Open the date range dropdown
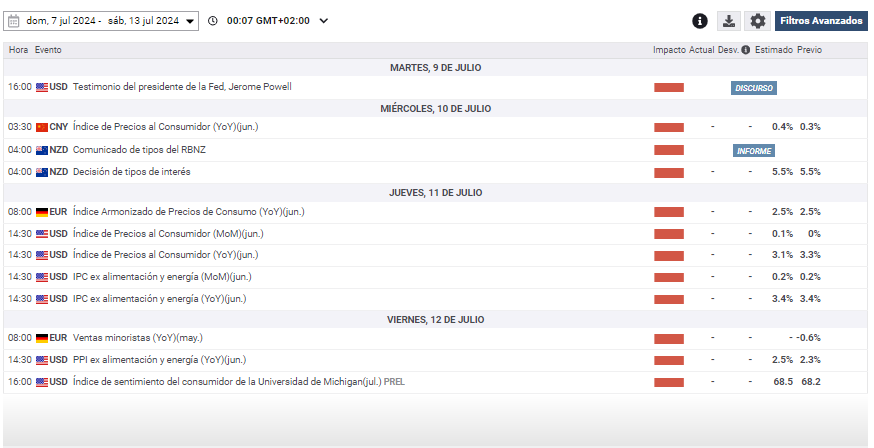 [190, 21]
